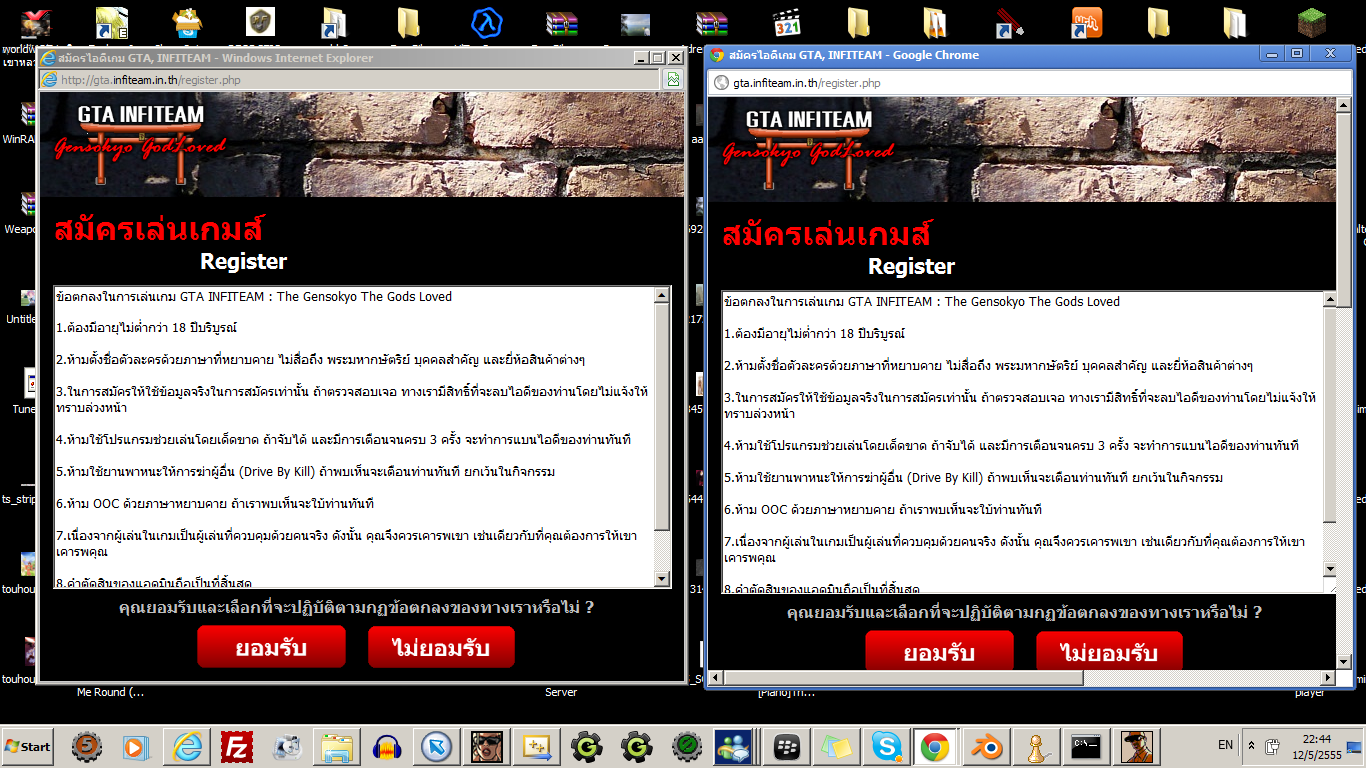Click the rules scrollbar thumb in IE window
1366x768 pixels.
pos(661,417)
